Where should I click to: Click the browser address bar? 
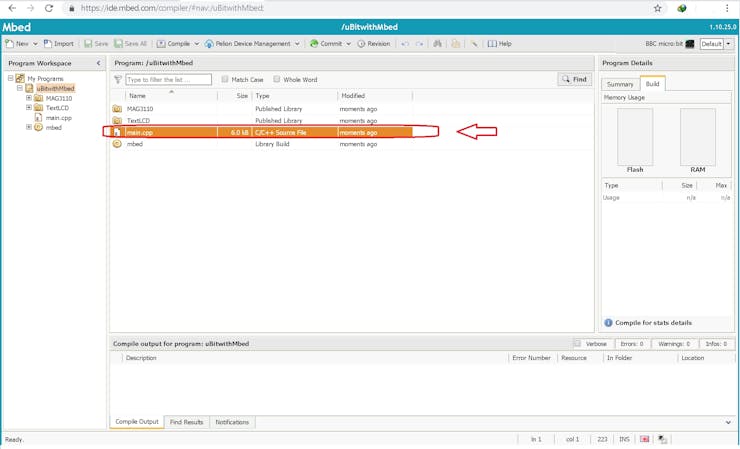pos(359,8)
